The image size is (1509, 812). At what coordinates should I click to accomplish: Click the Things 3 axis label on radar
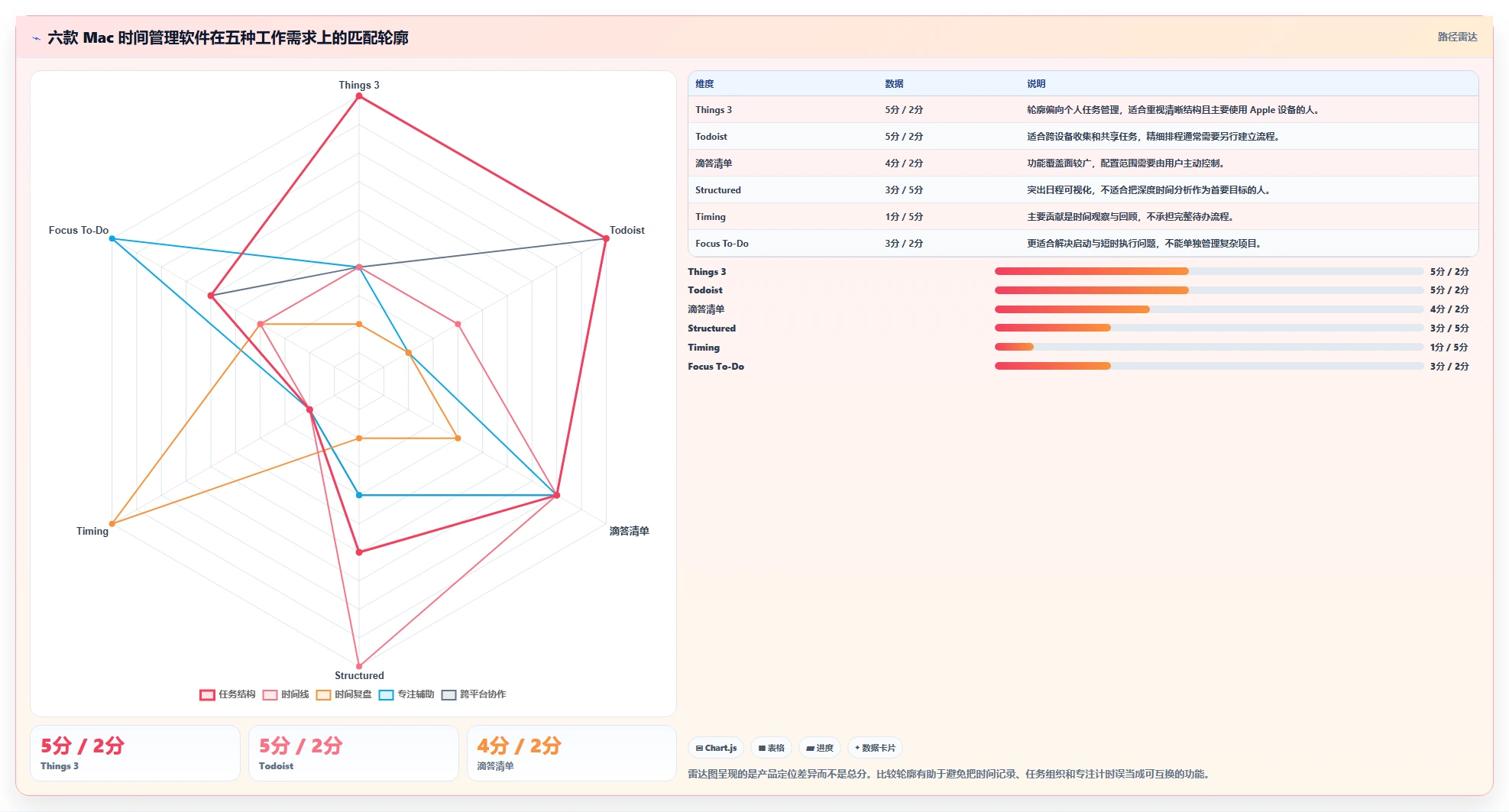coord(359,85)
